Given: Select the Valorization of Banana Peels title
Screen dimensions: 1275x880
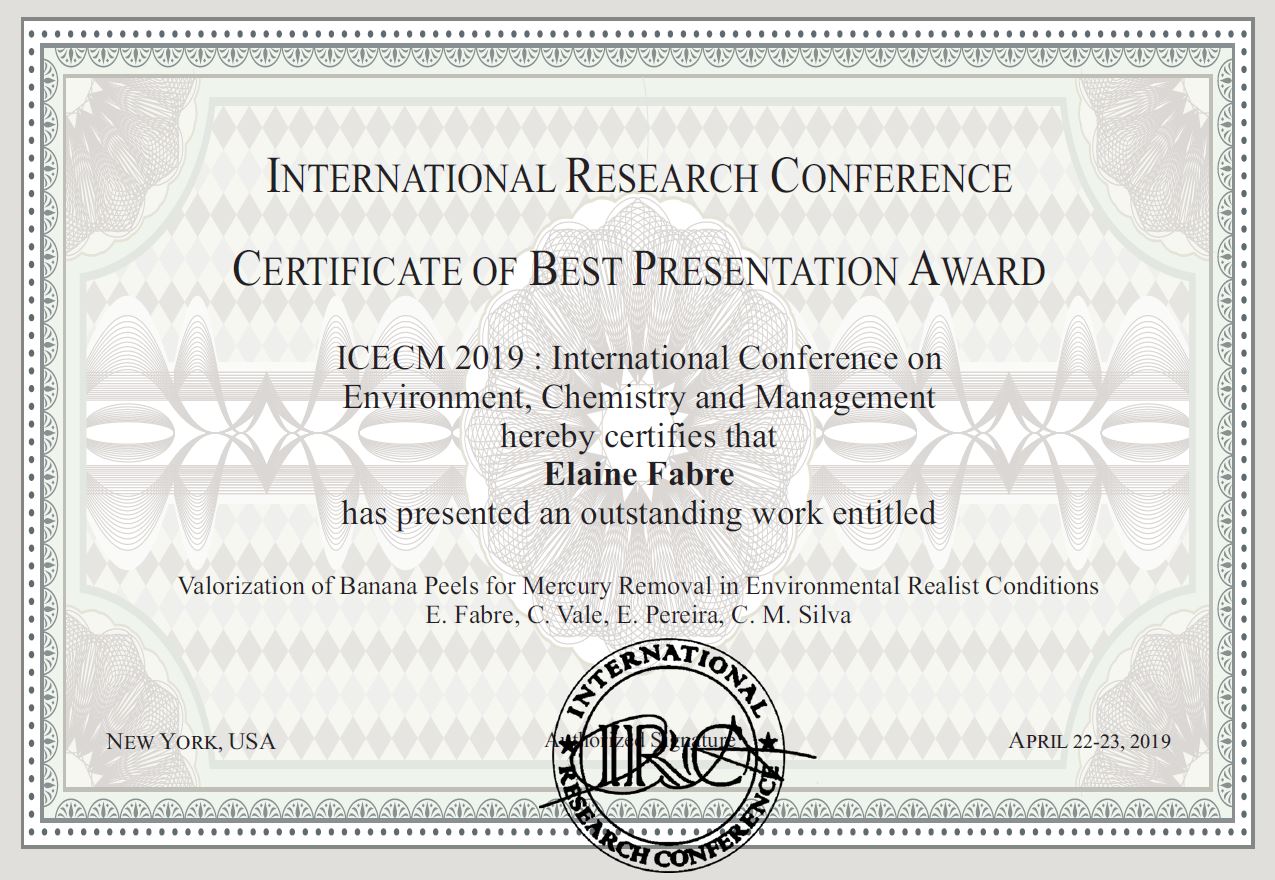Looking at the screenshot, I should click(639, 586).
